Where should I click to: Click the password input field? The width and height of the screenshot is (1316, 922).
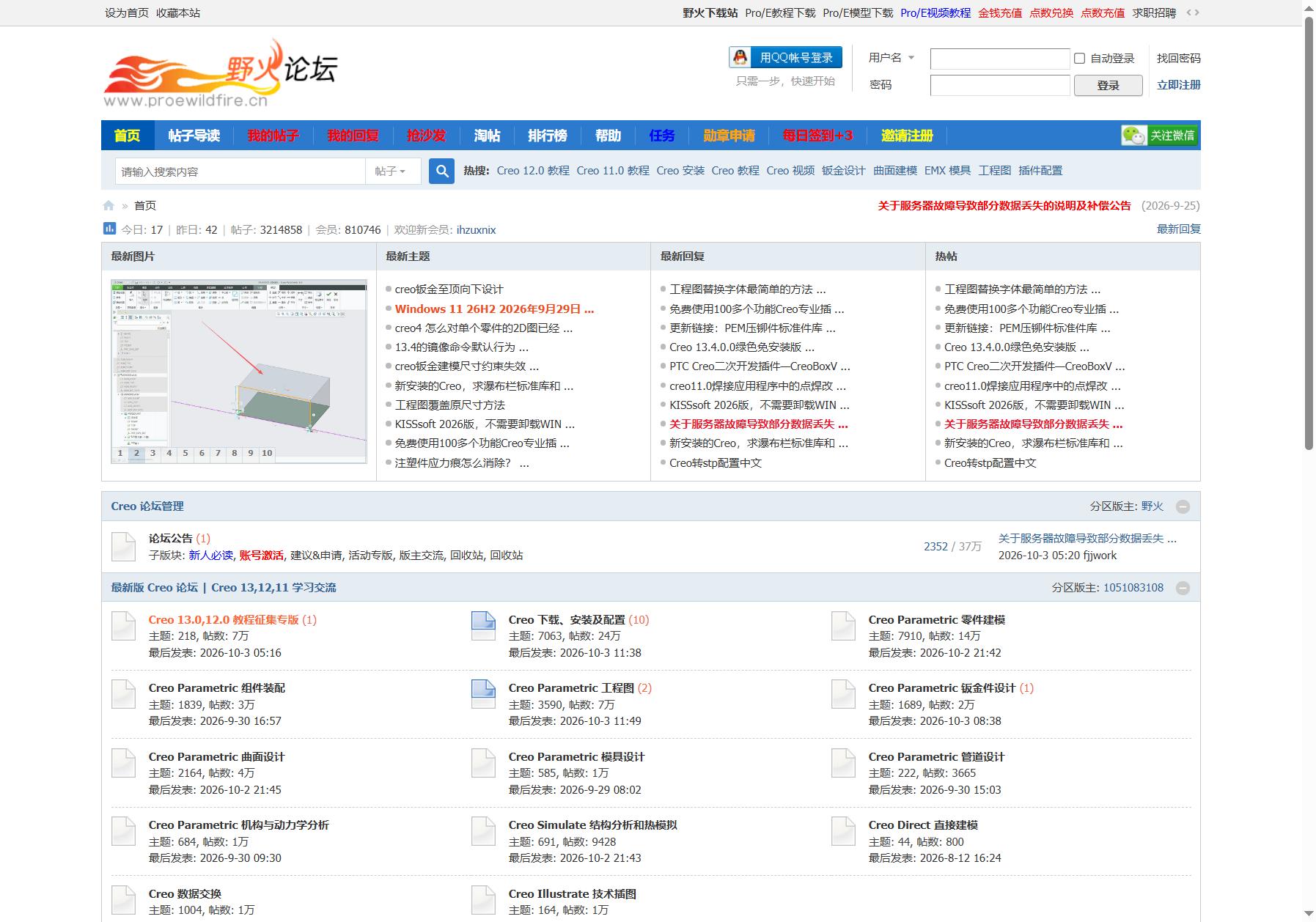tap(1000, 86)
